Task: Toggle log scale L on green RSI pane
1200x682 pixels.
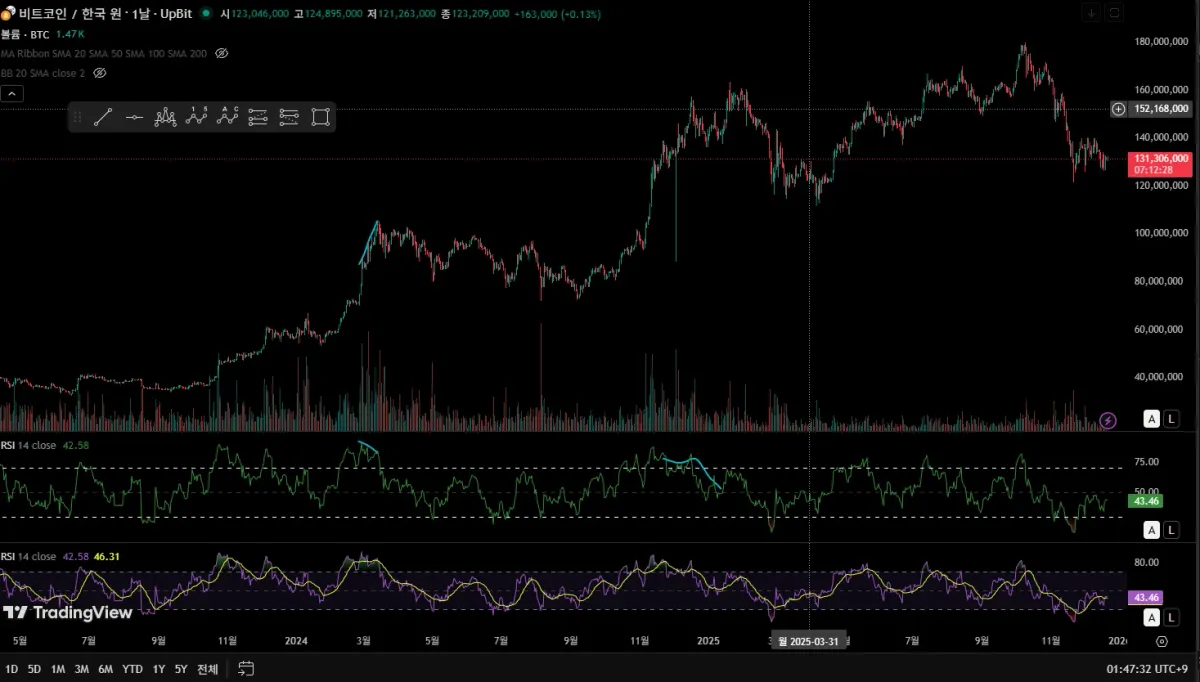Action: (1172, 530)
